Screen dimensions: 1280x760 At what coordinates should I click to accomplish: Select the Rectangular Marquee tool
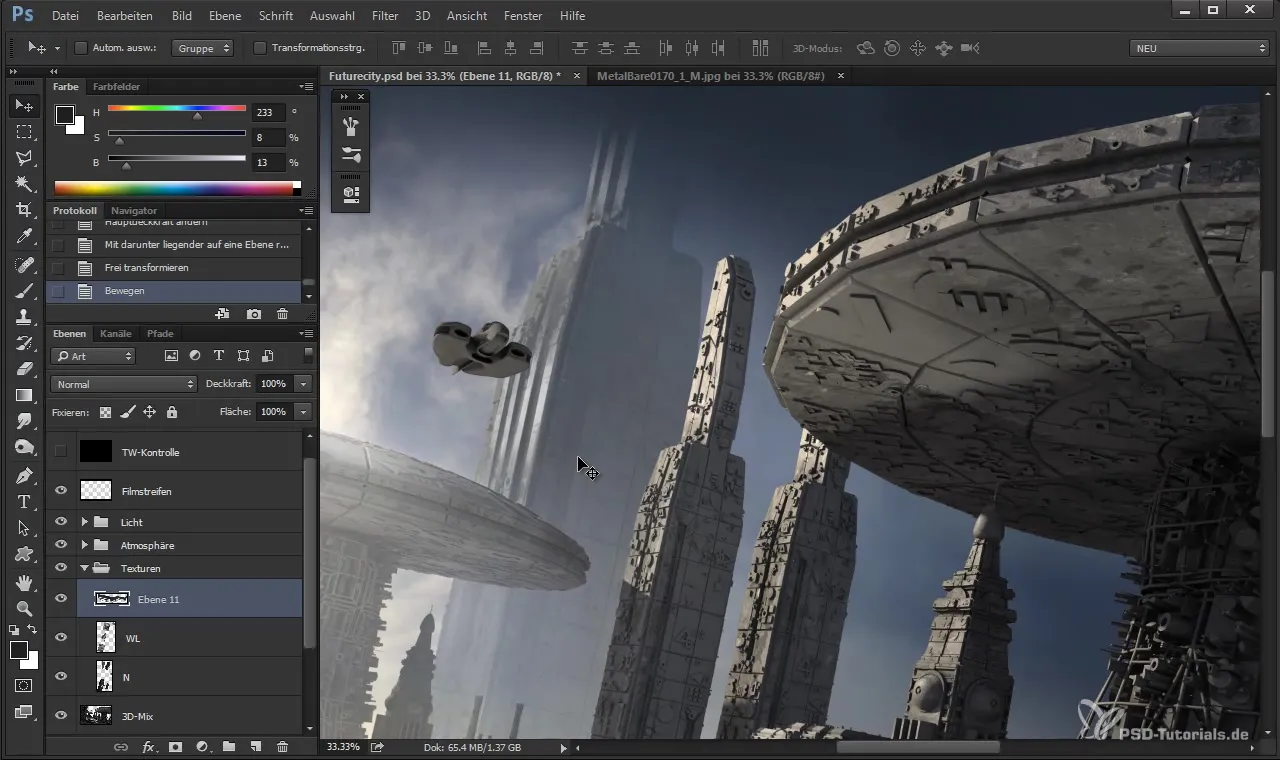[24, 132]
